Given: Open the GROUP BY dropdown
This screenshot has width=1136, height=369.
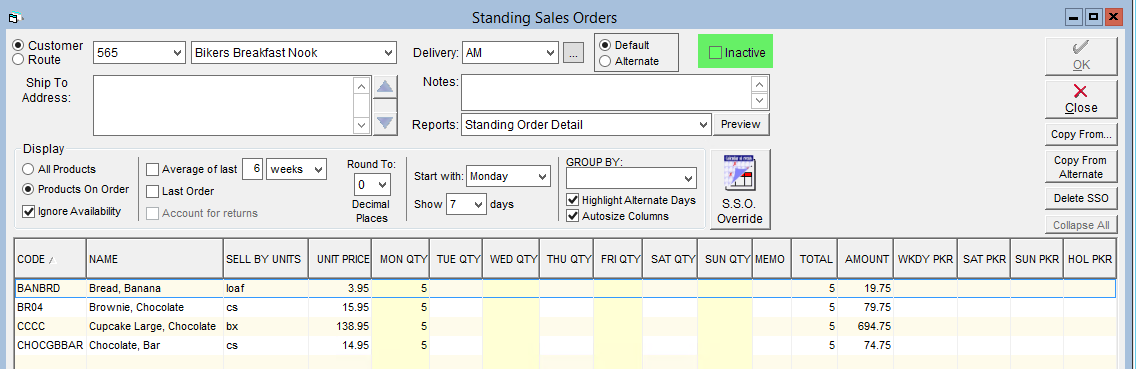Looking at the screenshot, I should [631, 178].
